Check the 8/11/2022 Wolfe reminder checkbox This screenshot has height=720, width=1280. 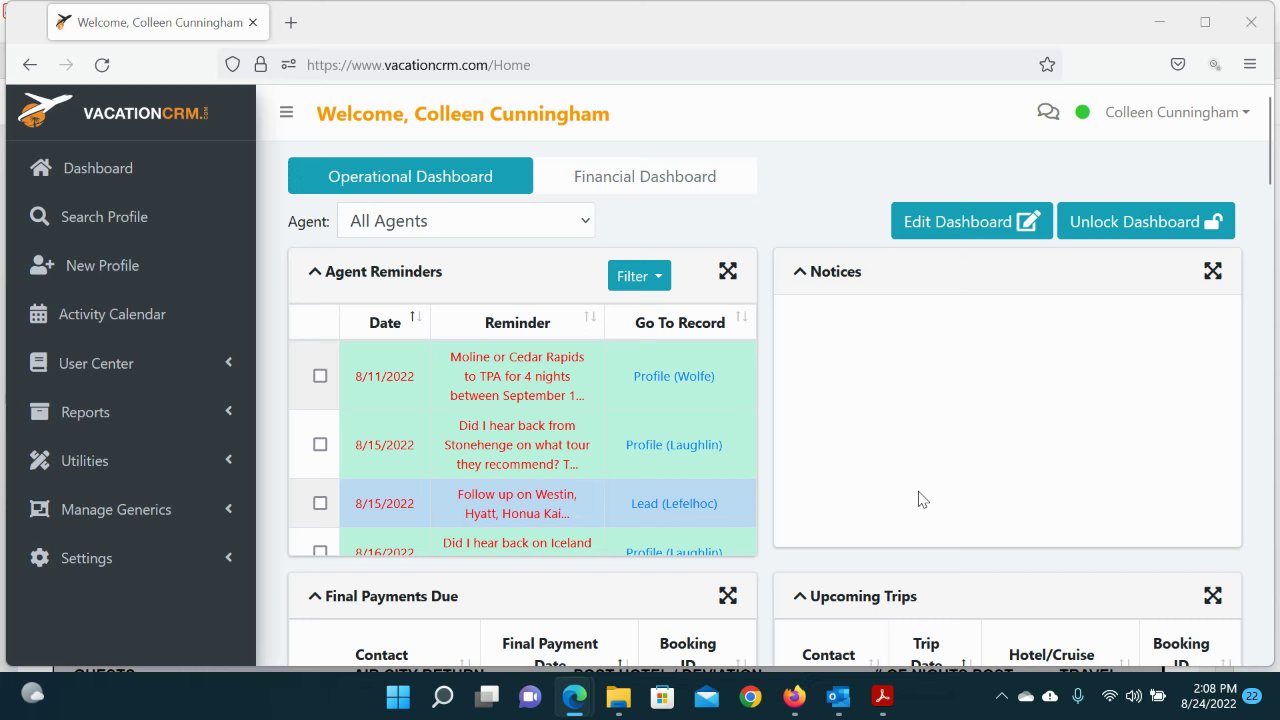tap(320, 376)
